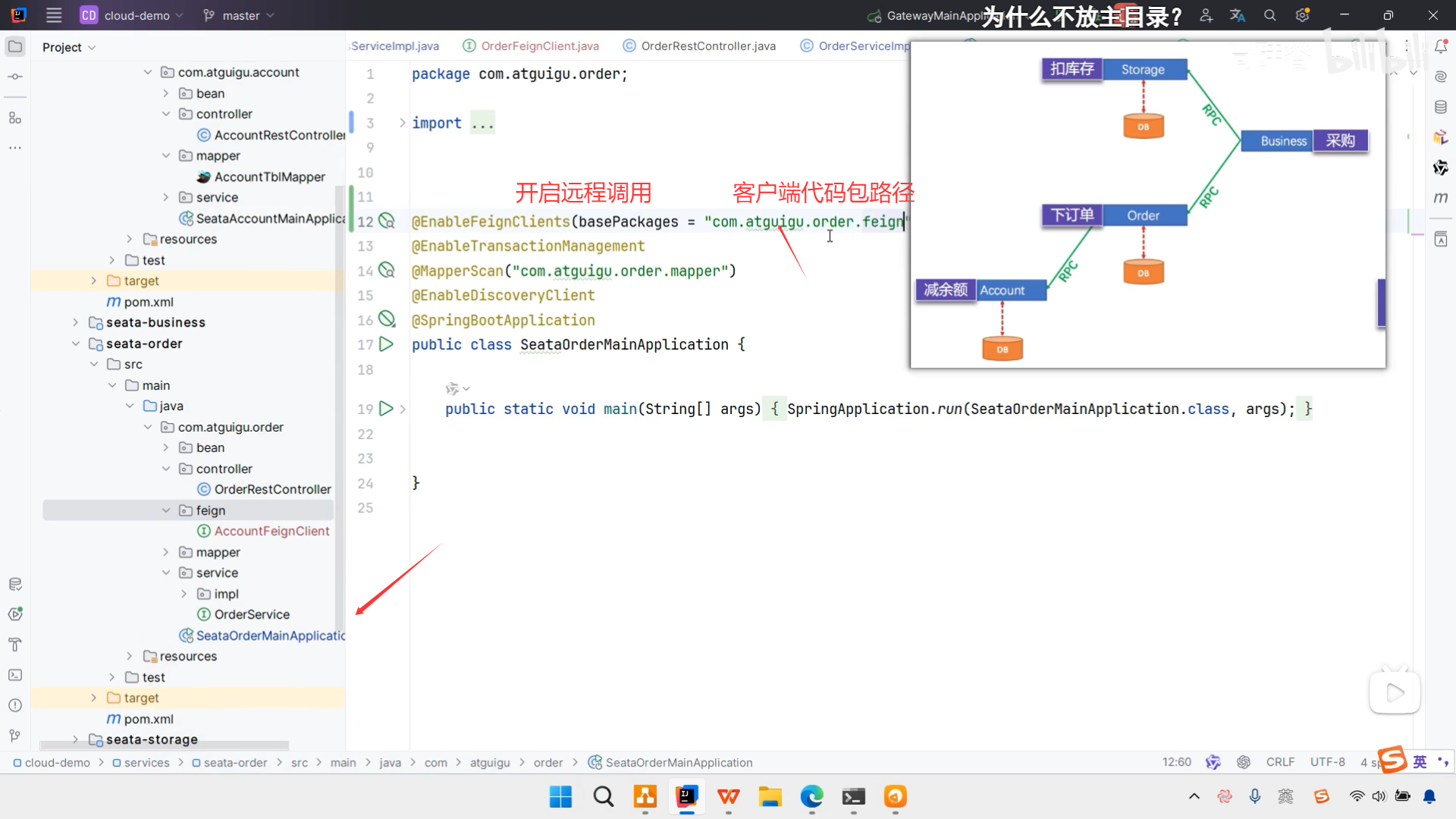Open the Git tool window icon
This screenshot has height=819, width=1456.
tap(15, 736)
